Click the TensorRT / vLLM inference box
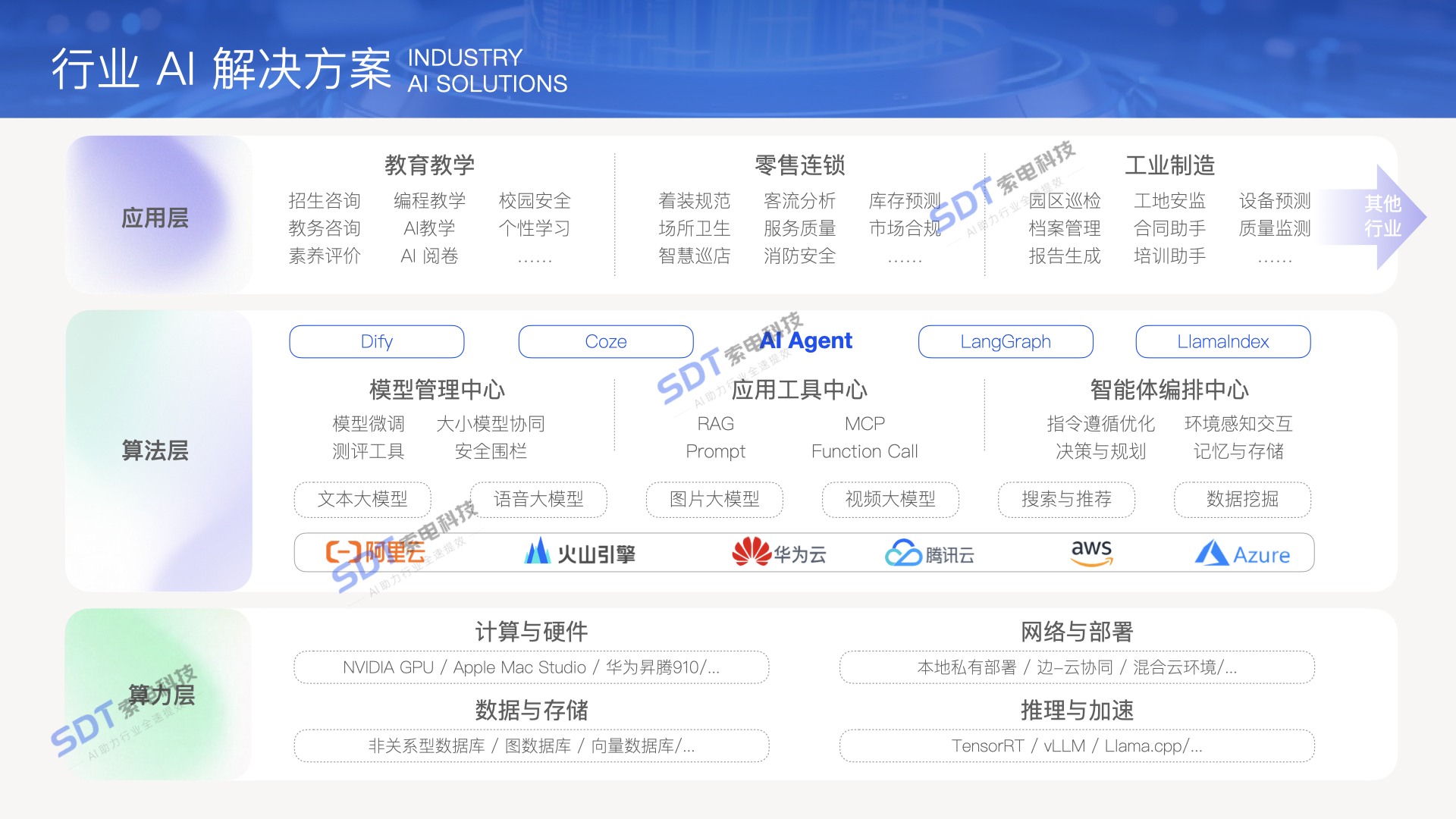This screenshot has height=819, width=1456. pyautogui.click(x=1077, y=746)
